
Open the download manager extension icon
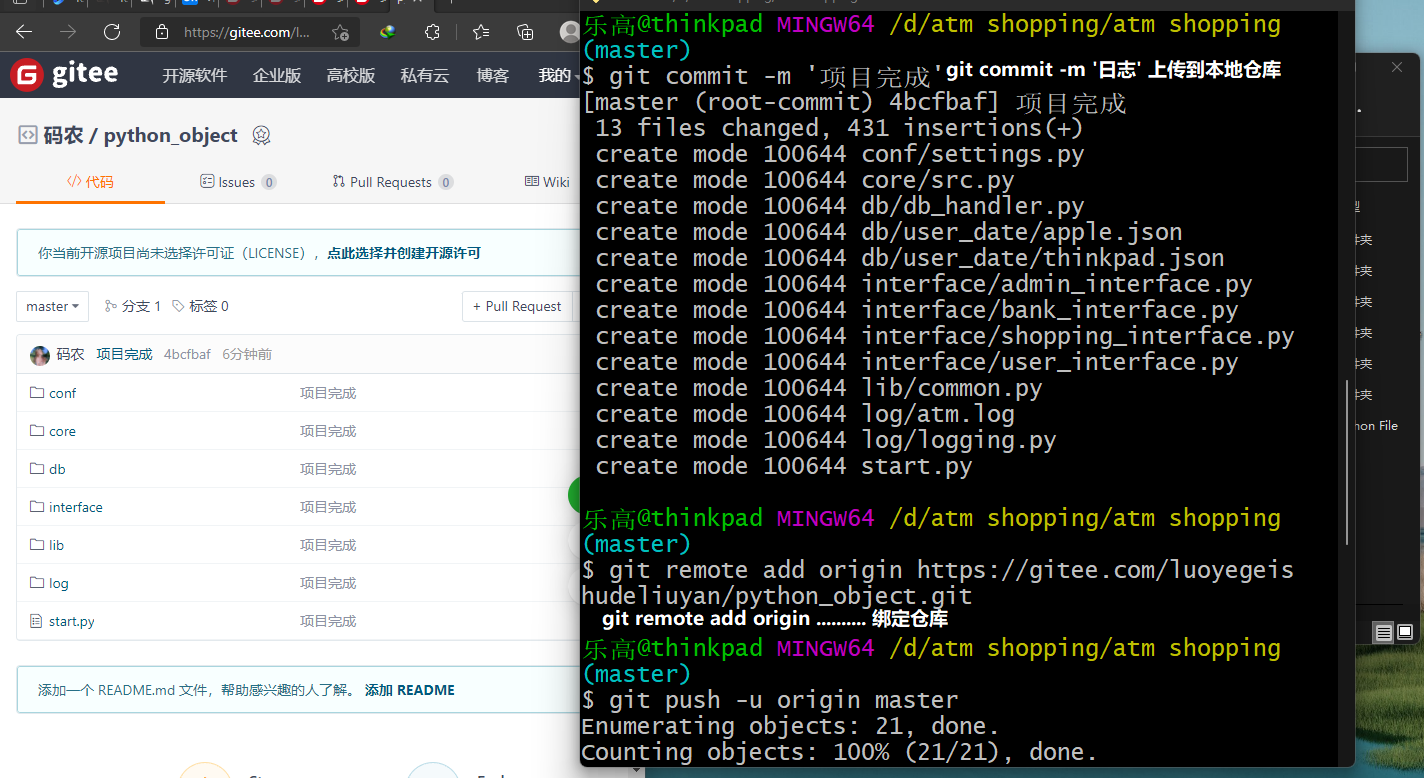[x=388, y=32]
